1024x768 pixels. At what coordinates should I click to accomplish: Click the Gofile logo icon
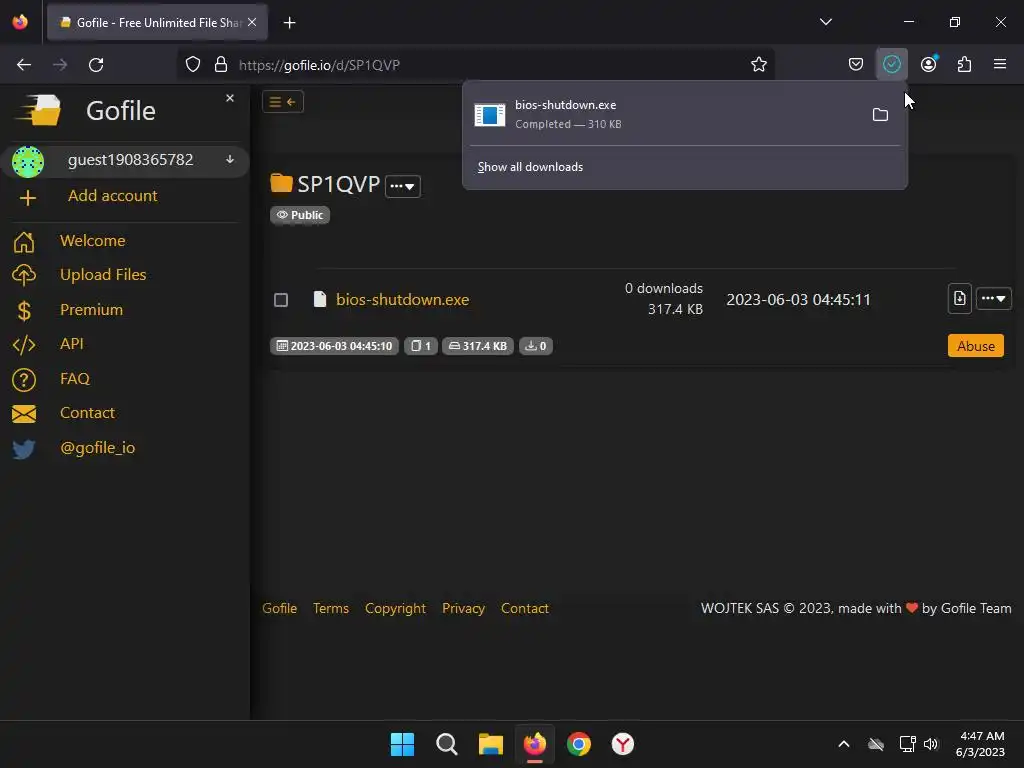point(39,110)
